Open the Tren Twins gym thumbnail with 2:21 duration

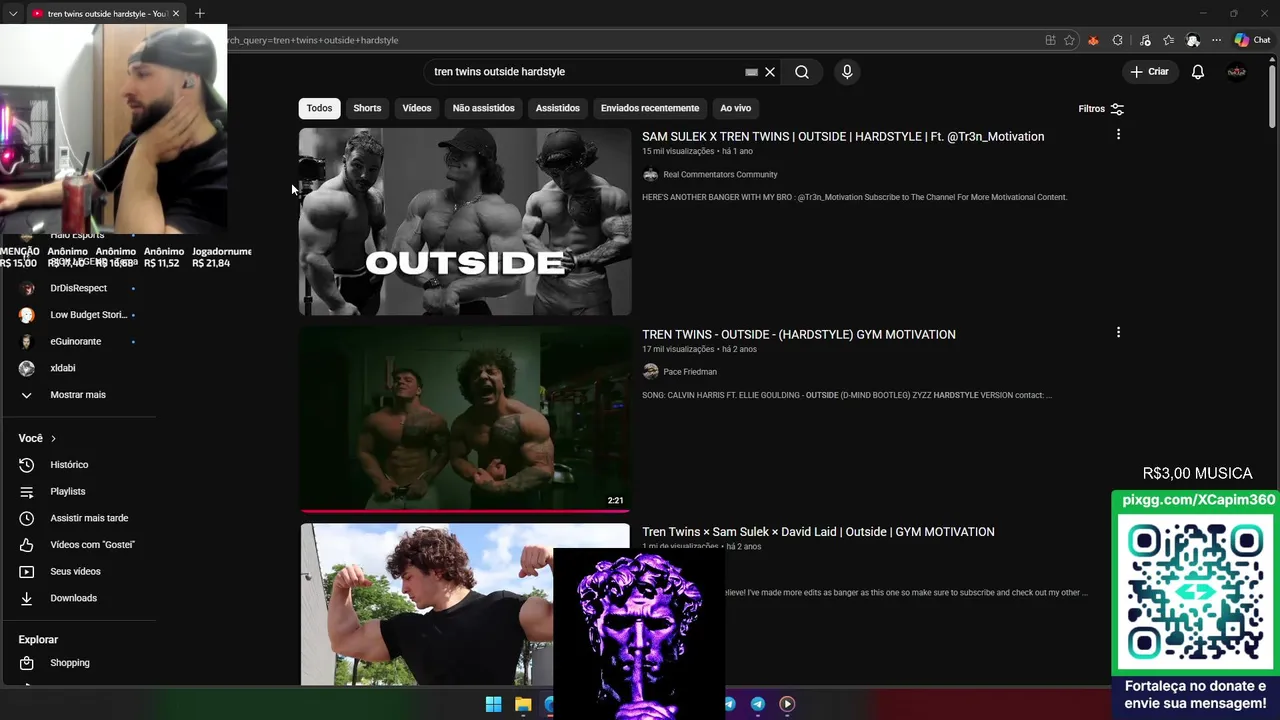click(465, 419)
